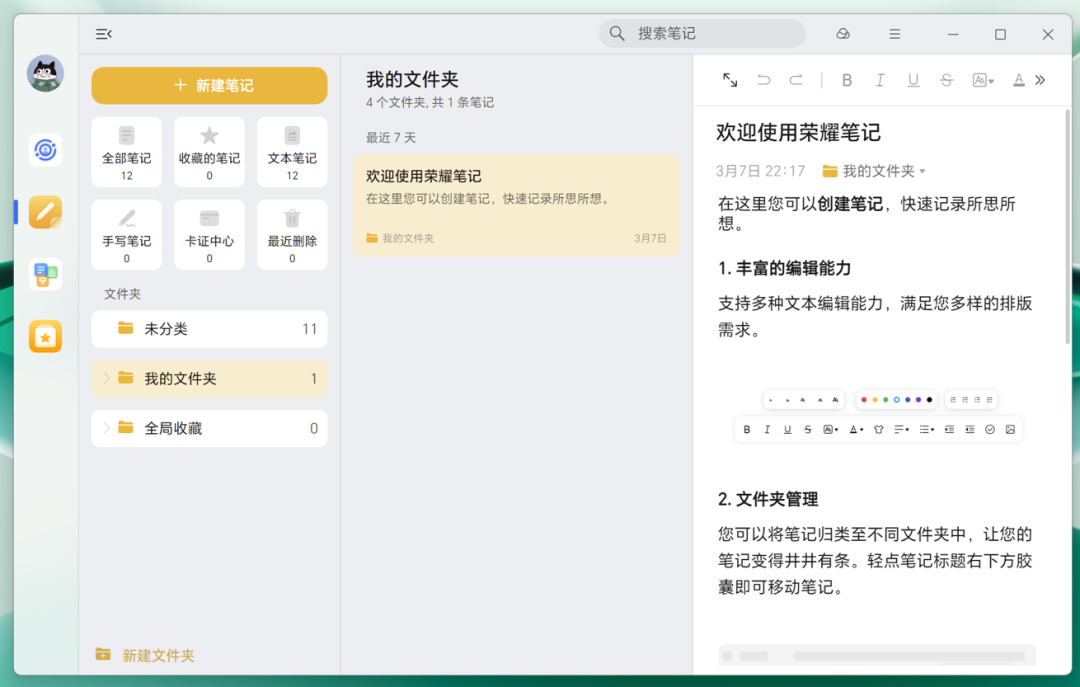Open 文本笔记 category tile
This screenshot has height=687, width=1080.
click(292, 152)
